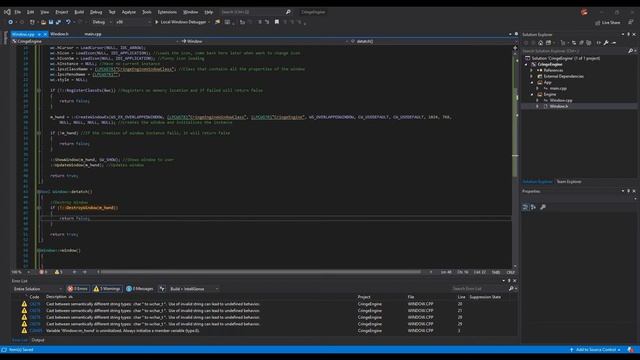Open the Build + IntelliSense dropdown
Viewport: 640px width, 360px height.
pos(194,289)
